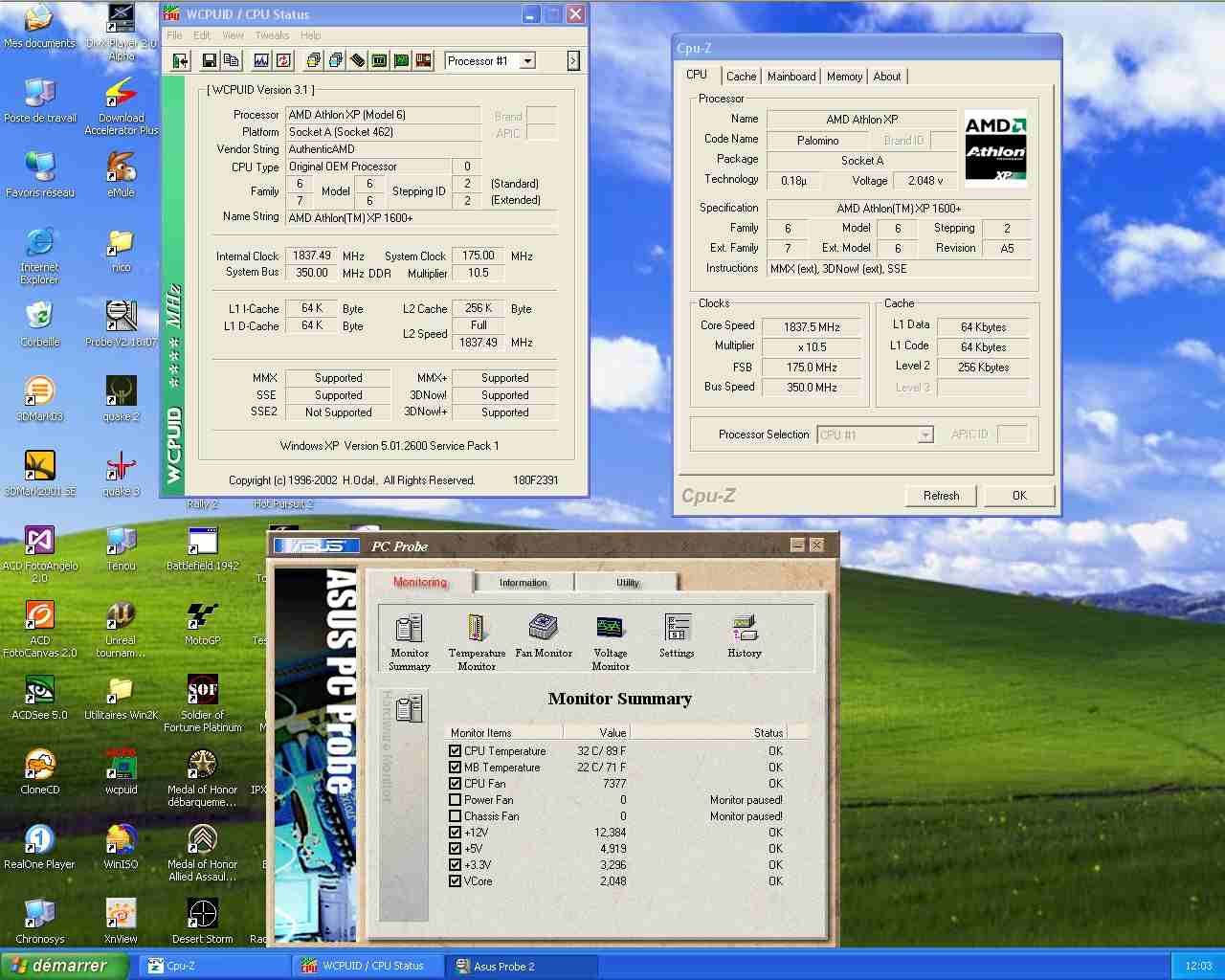Switch to Information tab in PC Probe
The height and width of the screenshot is (980, 1225).
point(523,582)
